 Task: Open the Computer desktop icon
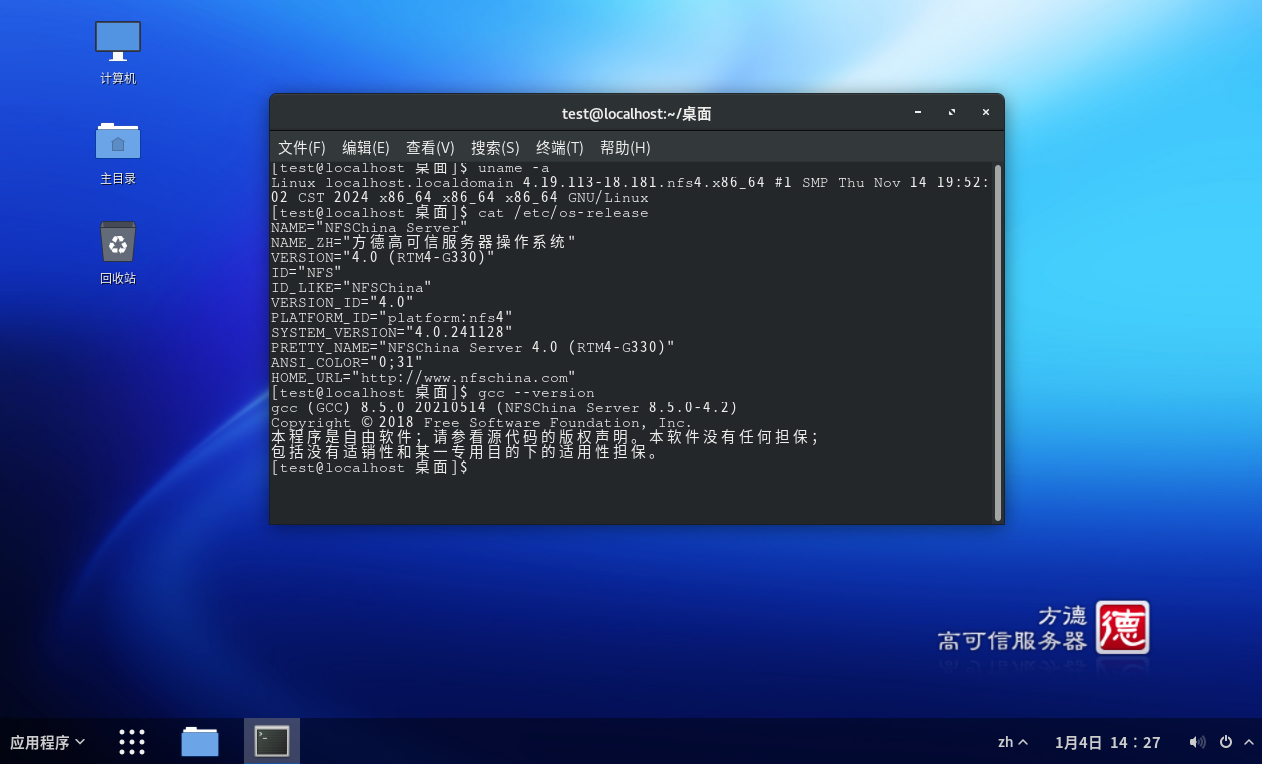[118, 42]
